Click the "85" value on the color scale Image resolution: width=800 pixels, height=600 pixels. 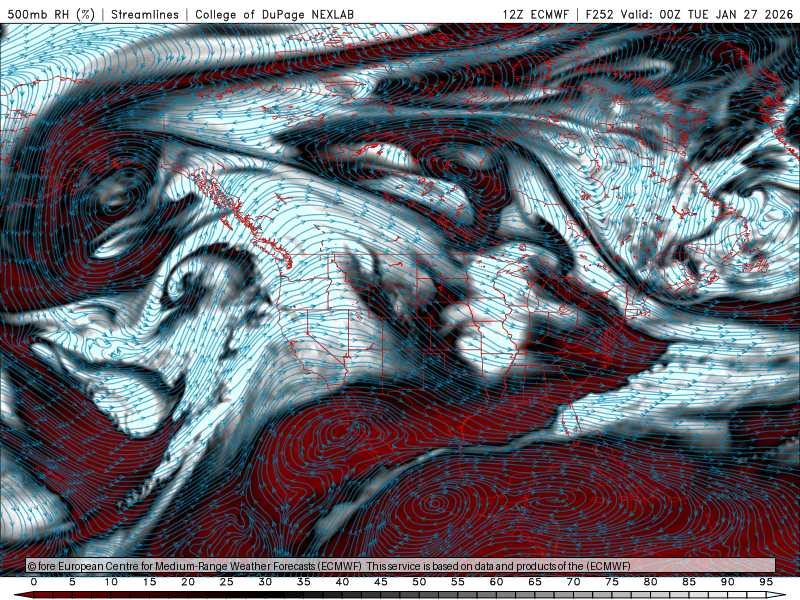(x=689, y=582)
